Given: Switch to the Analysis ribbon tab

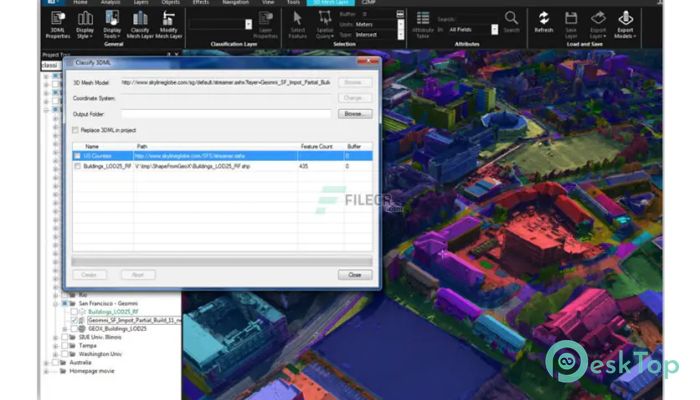Looking at the screenshot, I should 110,2.
